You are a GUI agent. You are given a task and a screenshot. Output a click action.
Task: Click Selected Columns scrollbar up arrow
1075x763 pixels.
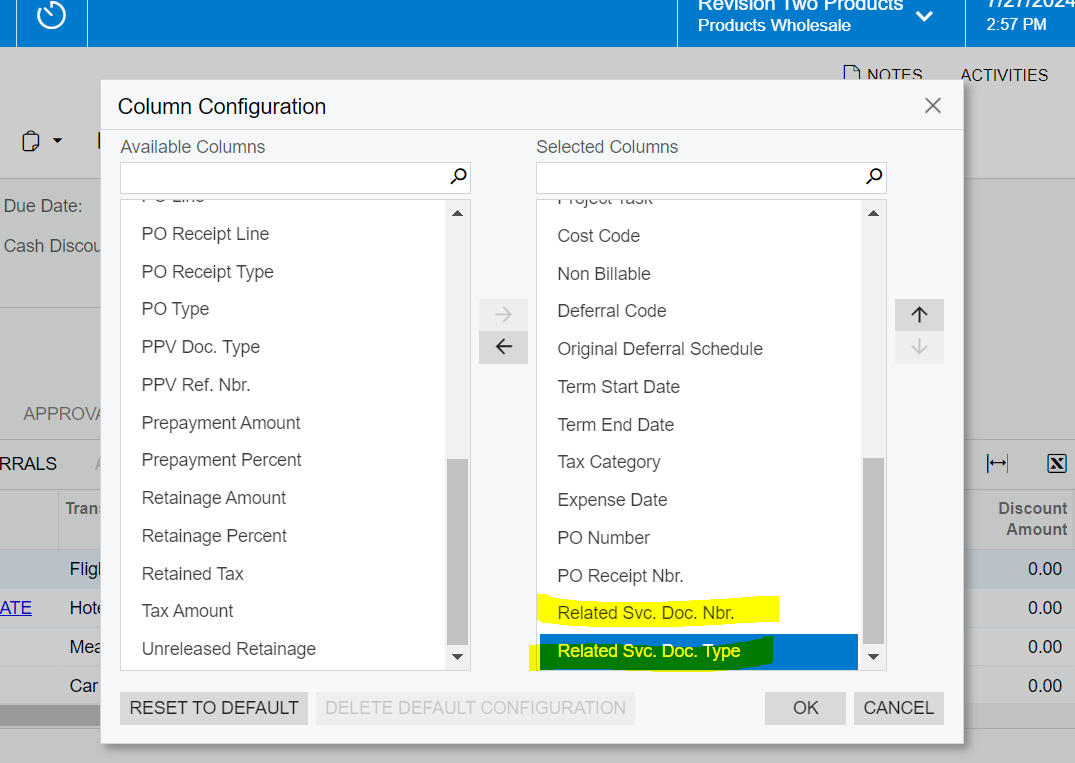coord(873,213)
